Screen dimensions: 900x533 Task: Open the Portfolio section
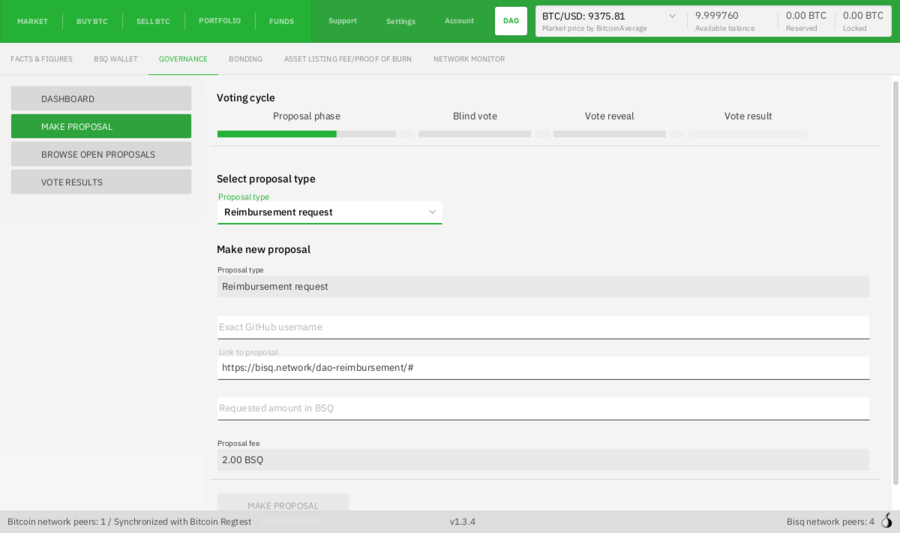point(219,21)
